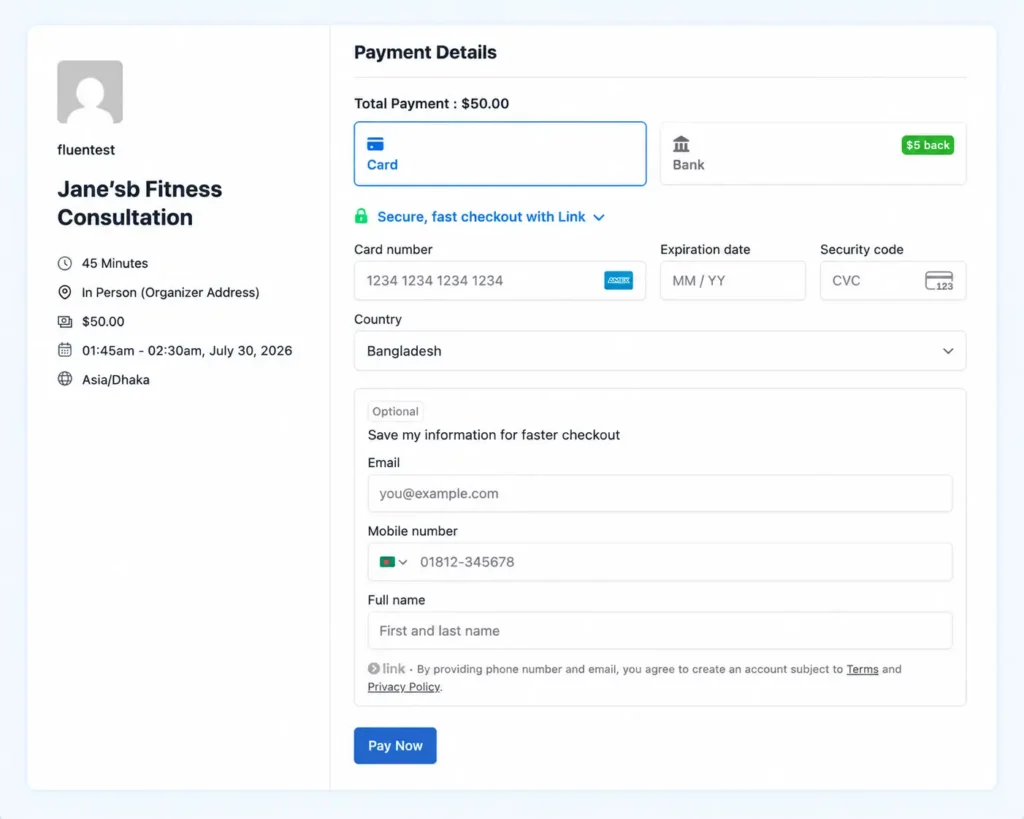Image resolution: width=1024 pixels, height=819 pixels.
Task: Click the $5 back badge
Action: [927, 145]
